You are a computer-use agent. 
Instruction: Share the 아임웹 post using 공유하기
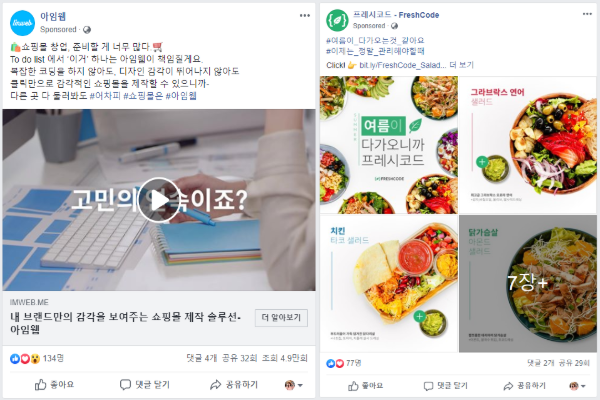[234, 384]
